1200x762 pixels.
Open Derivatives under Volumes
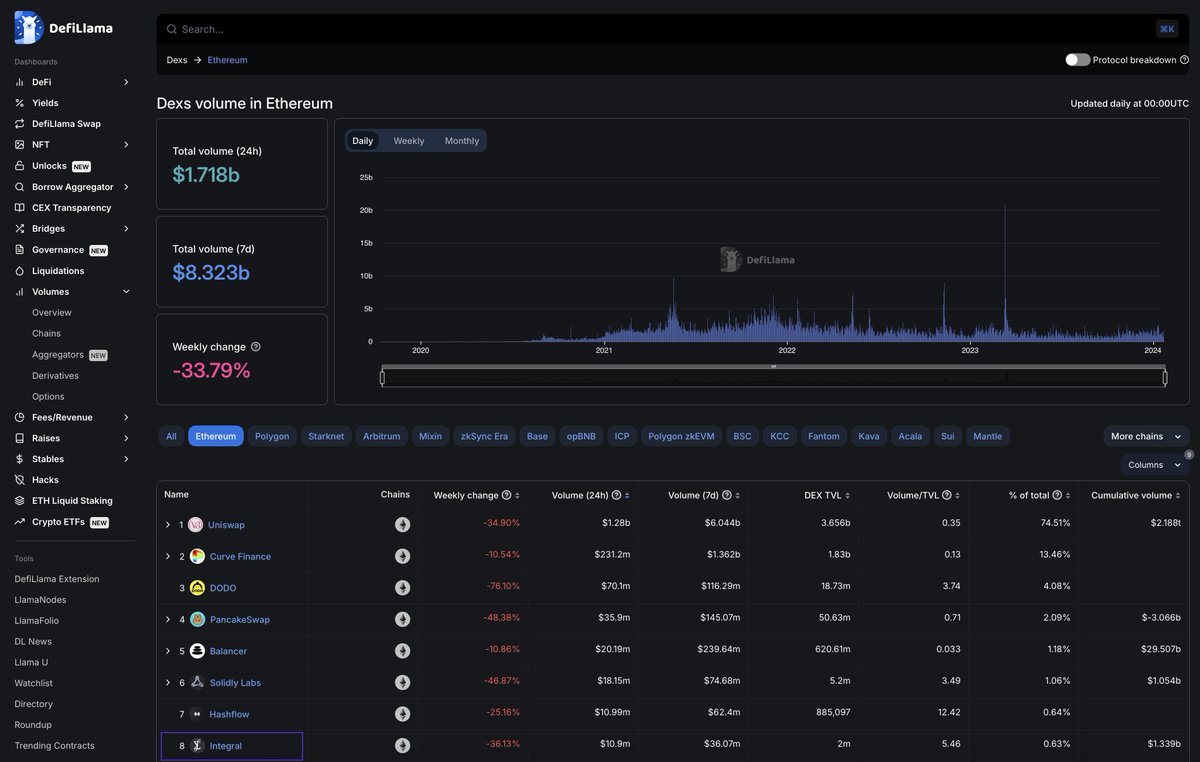55,376
